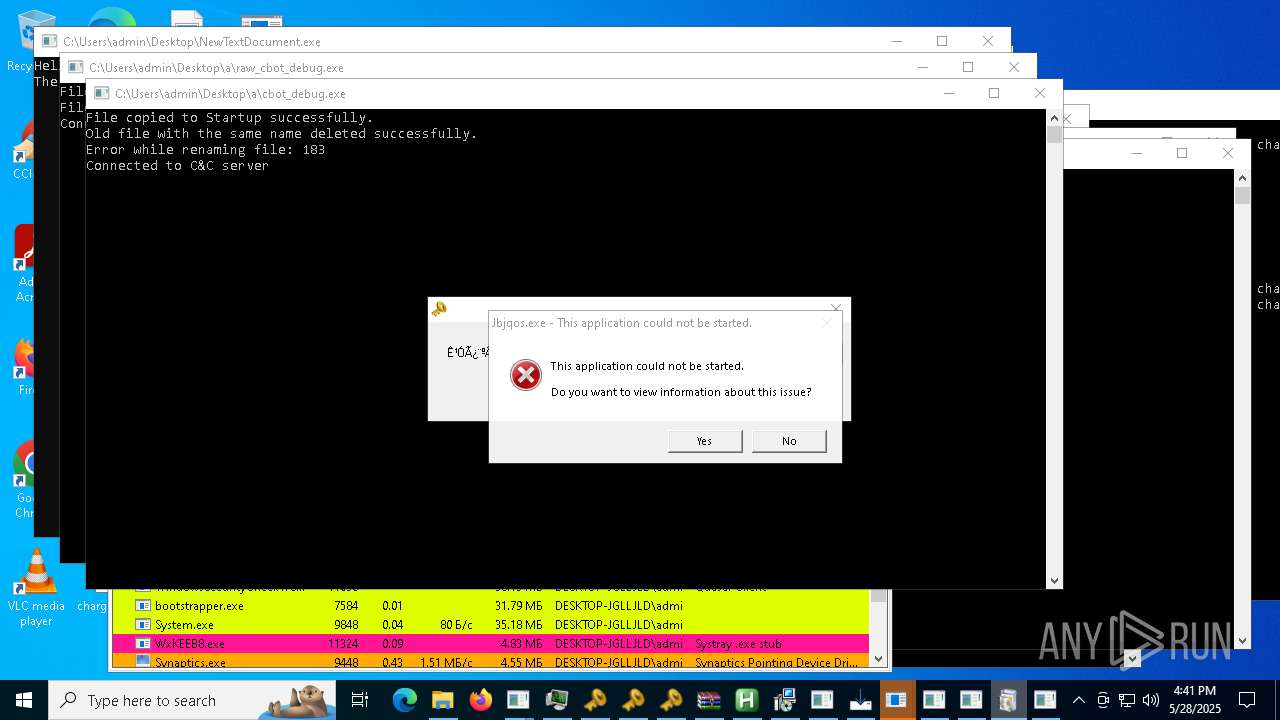Maximize the right-side background console window
The width and height of the screenshot is (1280, 720).
pos(1182,153)
